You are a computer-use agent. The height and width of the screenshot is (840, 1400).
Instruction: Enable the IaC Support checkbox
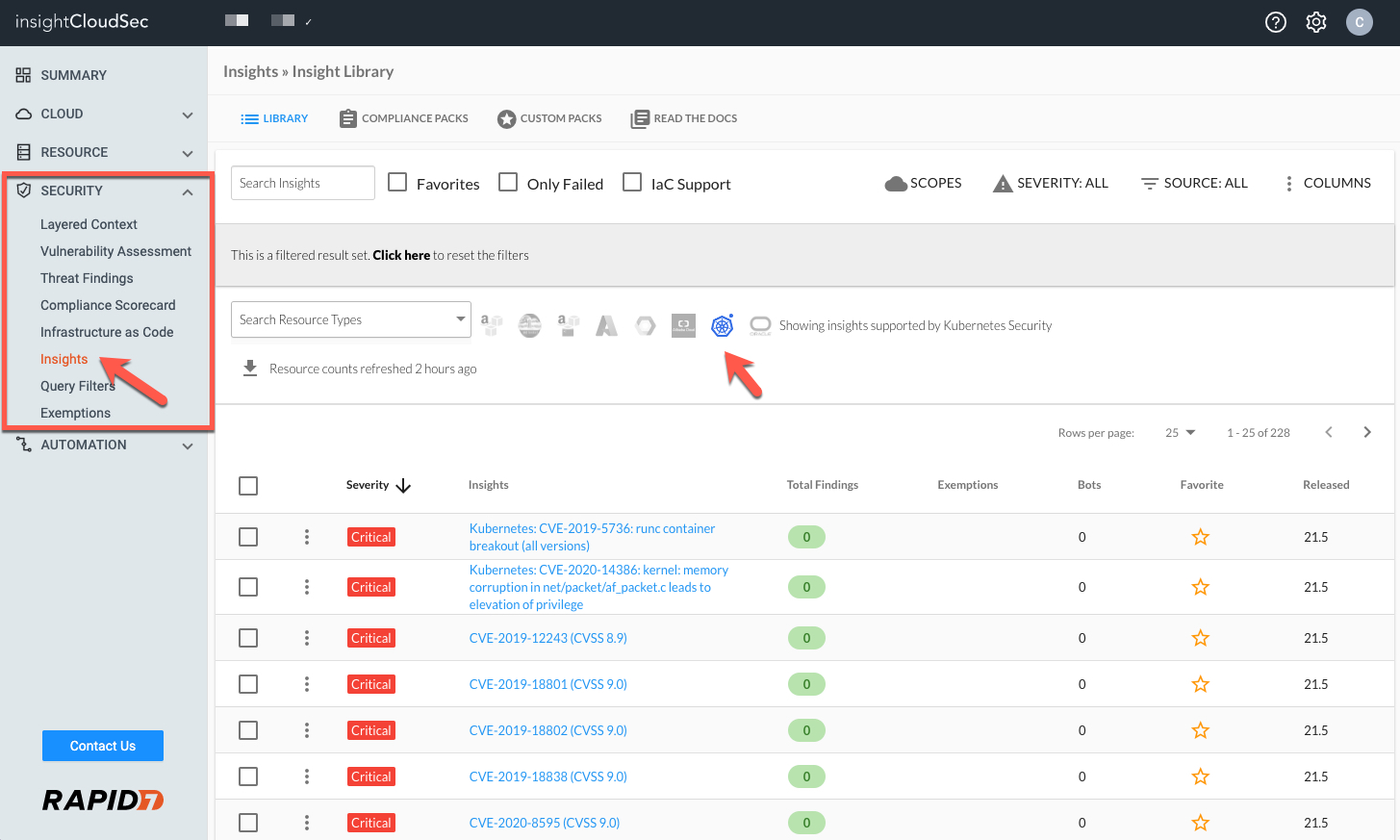coord(632,182)
